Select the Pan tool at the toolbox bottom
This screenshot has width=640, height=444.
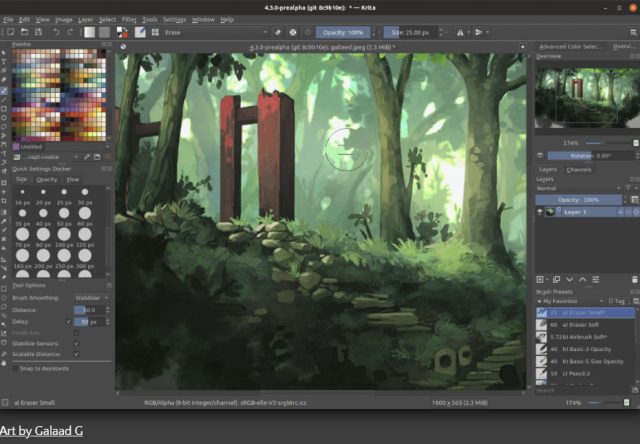click(x=4, y=363)
